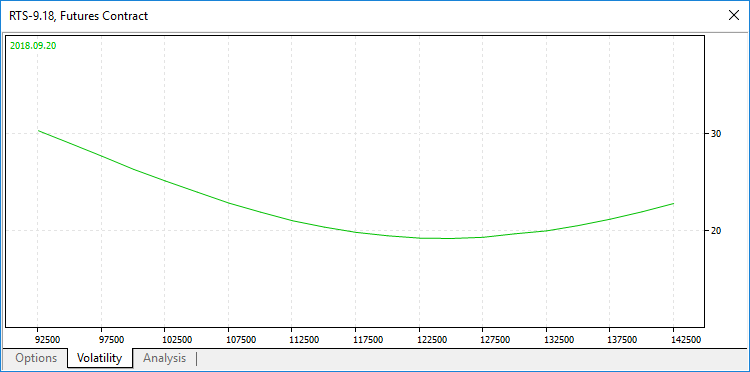Click the 142500 strike axis label
This screenshot has height=372, width=750.
[686, 339]
